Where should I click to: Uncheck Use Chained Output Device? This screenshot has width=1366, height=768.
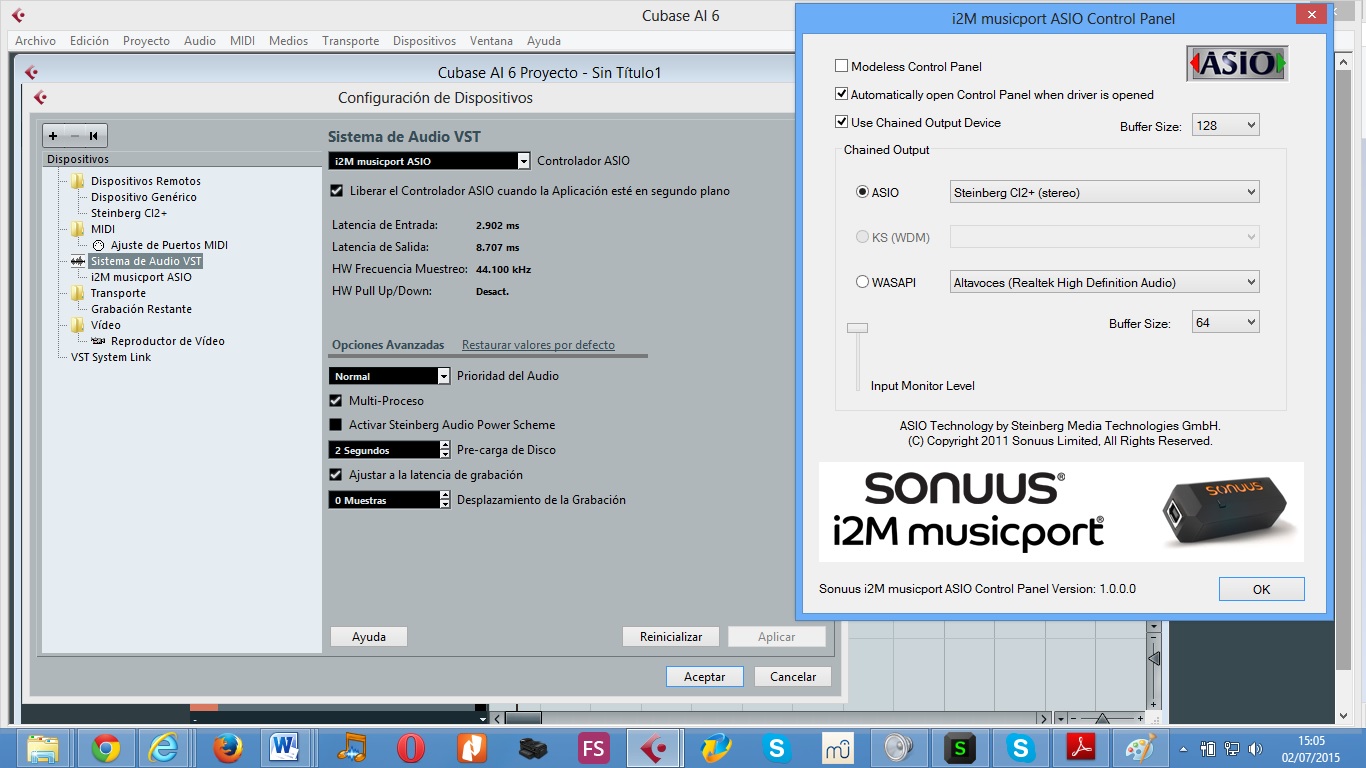842,122
